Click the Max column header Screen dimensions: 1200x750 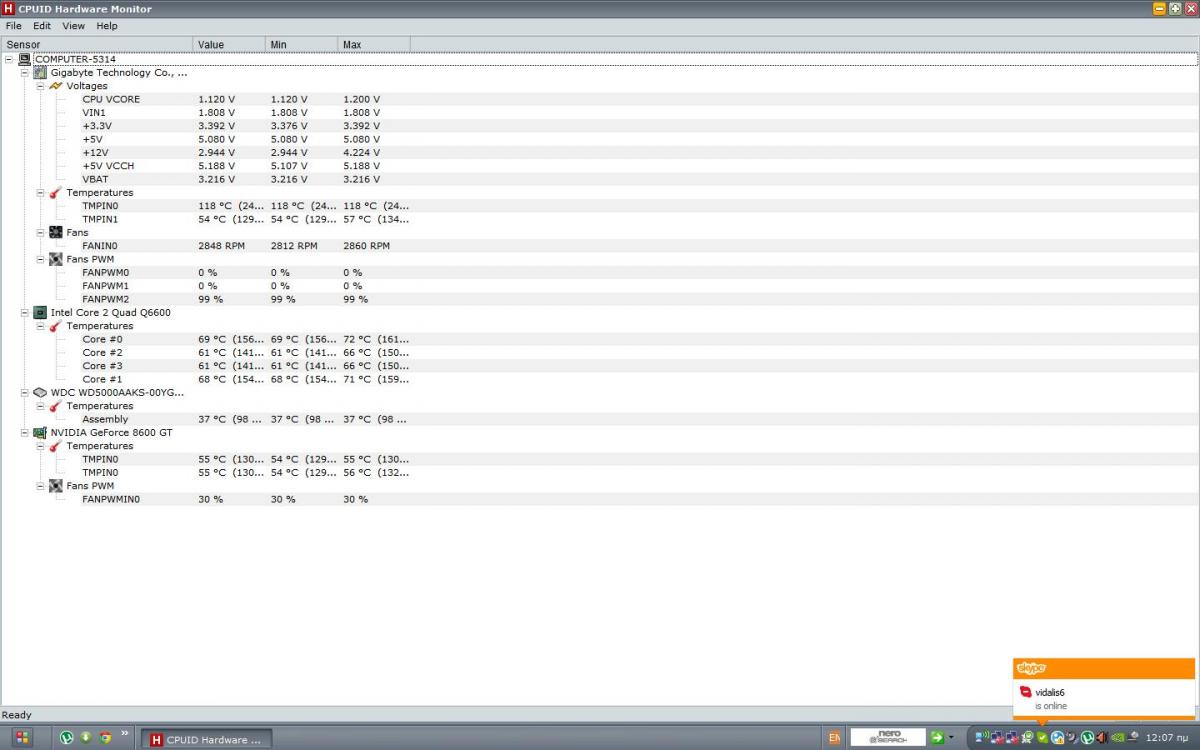point(374,45)
